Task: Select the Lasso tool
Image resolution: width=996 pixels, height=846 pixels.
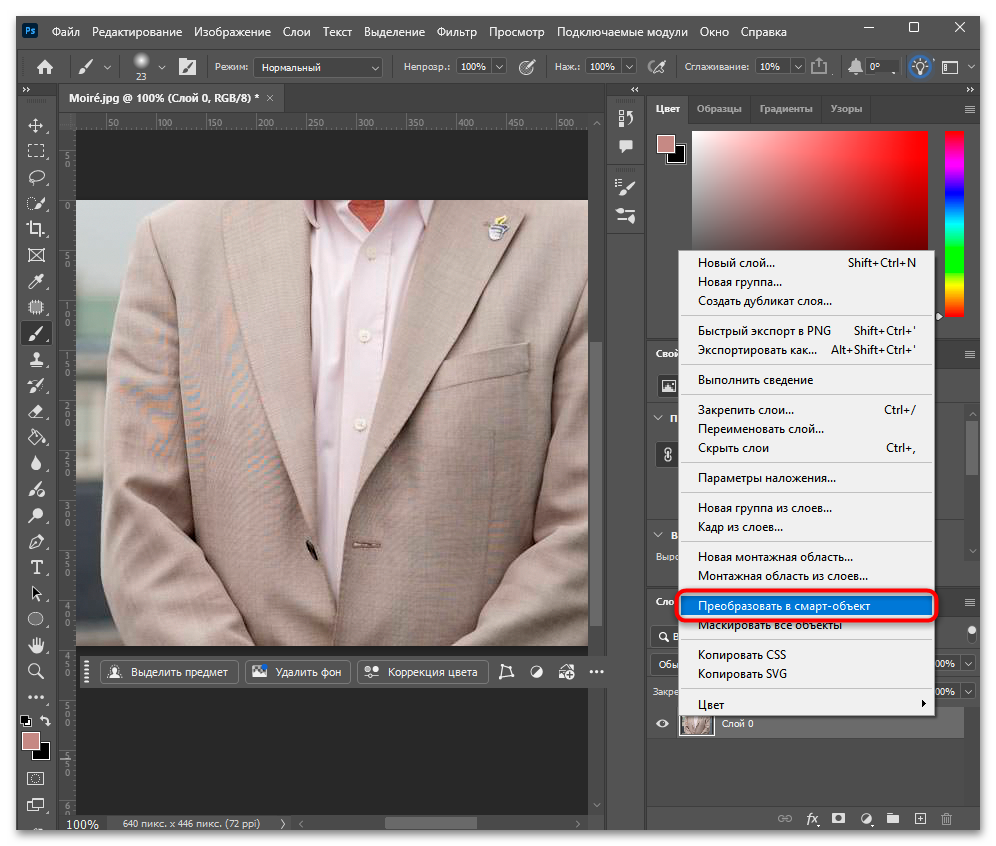Action: [x=36, y=177]
